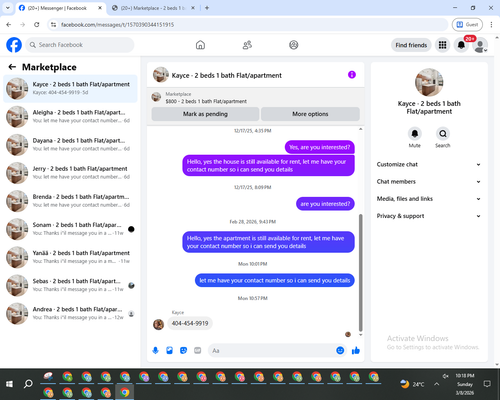Click the 404-454-9919 message bubble

click(190, 323)
